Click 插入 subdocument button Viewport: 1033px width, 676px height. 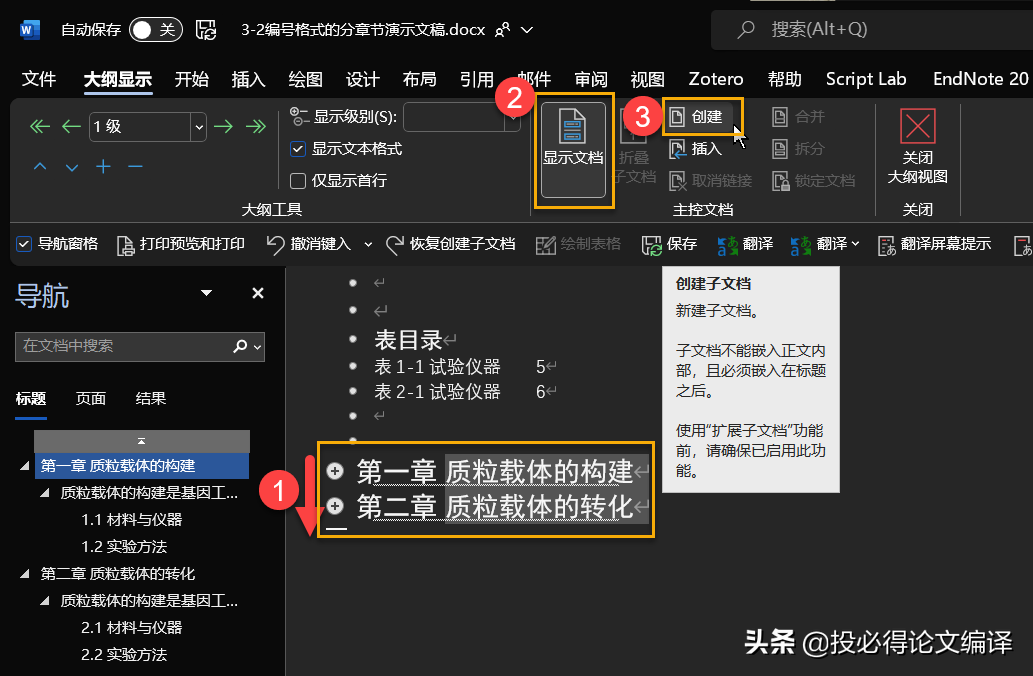696,149
